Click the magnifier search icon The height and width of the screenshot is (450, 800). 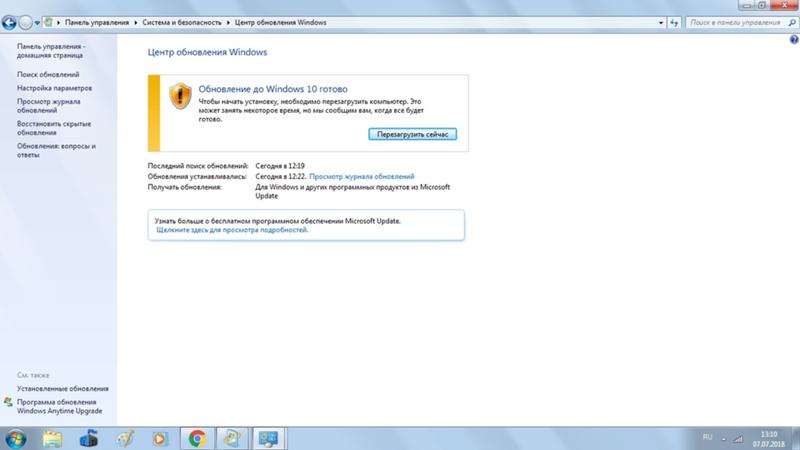point(792,23)
